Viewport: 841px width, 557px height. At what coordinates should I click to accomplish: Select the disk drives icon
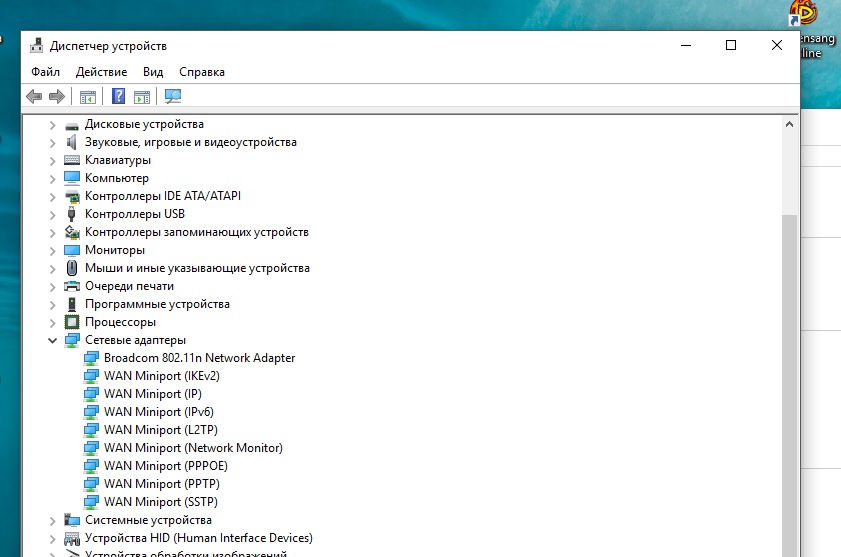72,126
